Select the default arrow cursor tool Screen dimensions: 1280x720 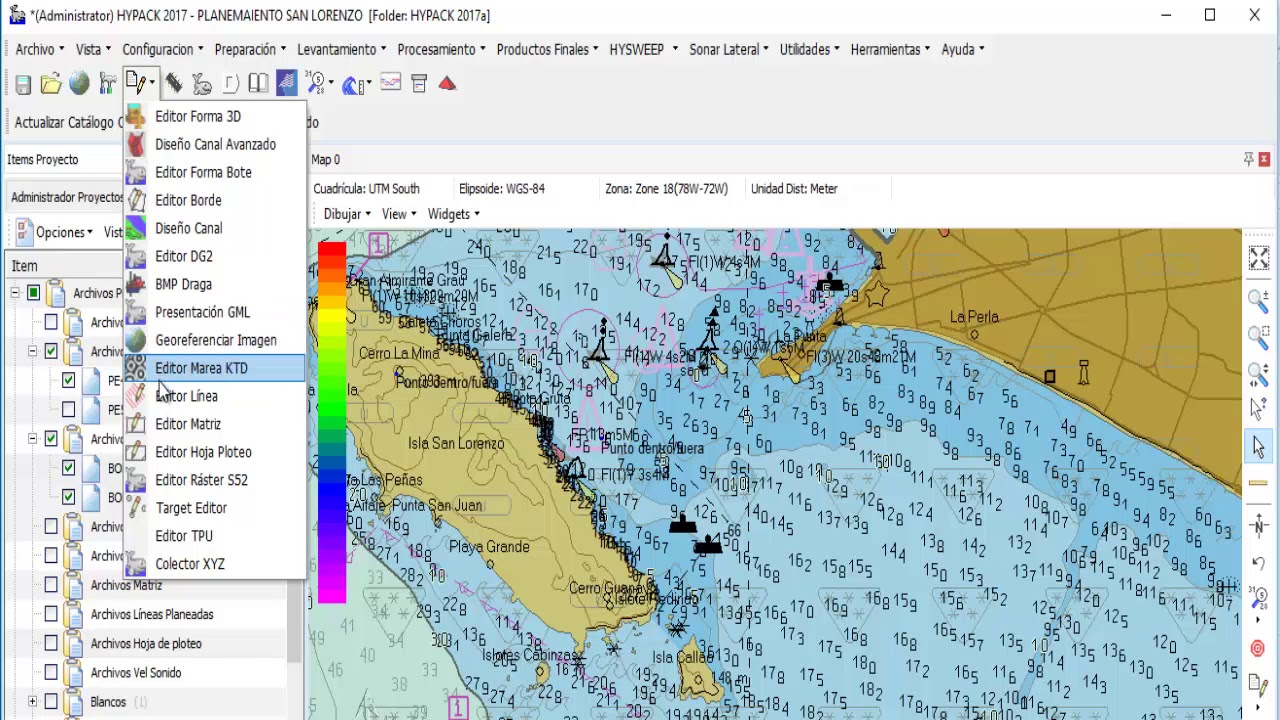click(x=1259, y=447)
